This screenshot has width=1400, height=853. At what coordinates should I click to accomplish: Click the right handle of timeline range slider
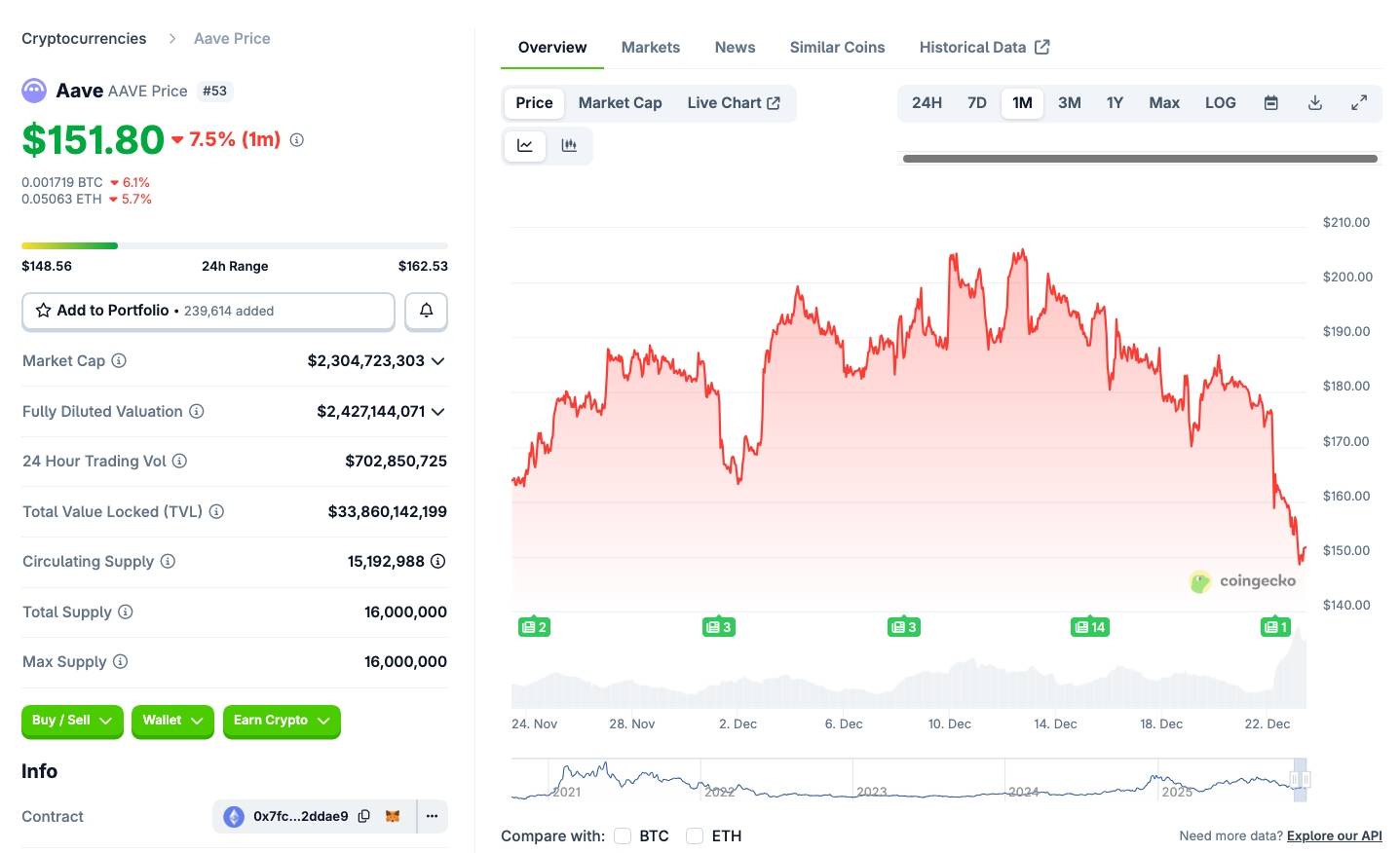pos(1305,779)
